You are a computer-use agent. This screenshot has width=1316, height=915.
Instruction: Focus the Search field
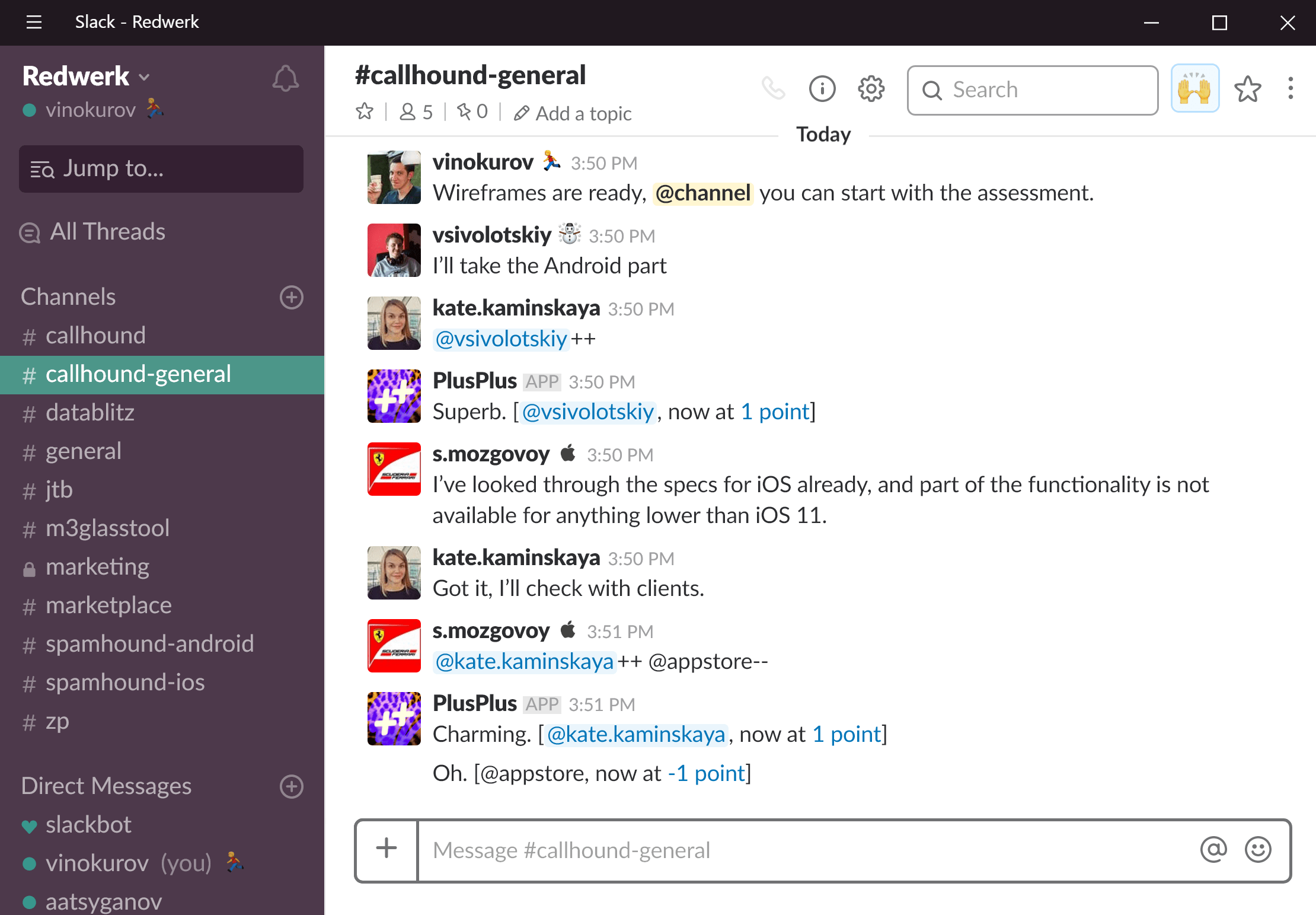[x=1032, y=90]
